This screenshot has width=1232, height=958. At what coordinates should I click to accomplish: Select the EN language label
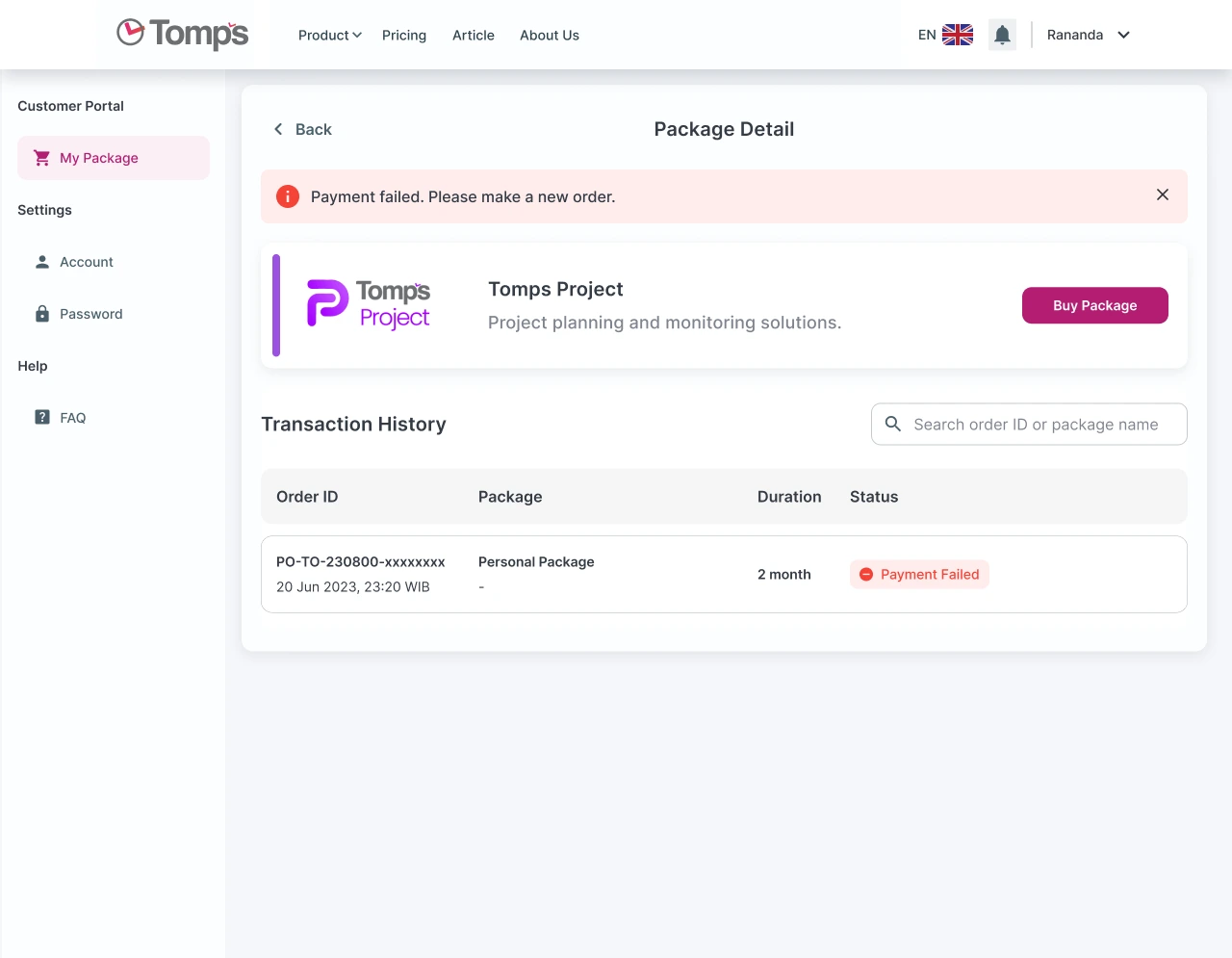pos(925,34)
